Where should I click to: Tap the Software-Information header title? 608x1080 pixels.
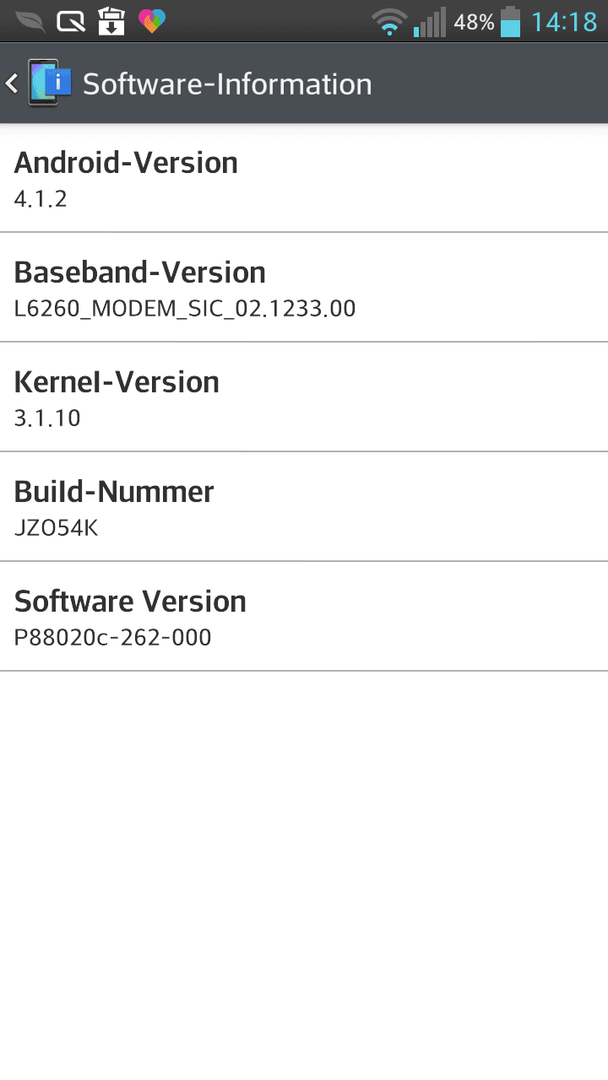227,84
